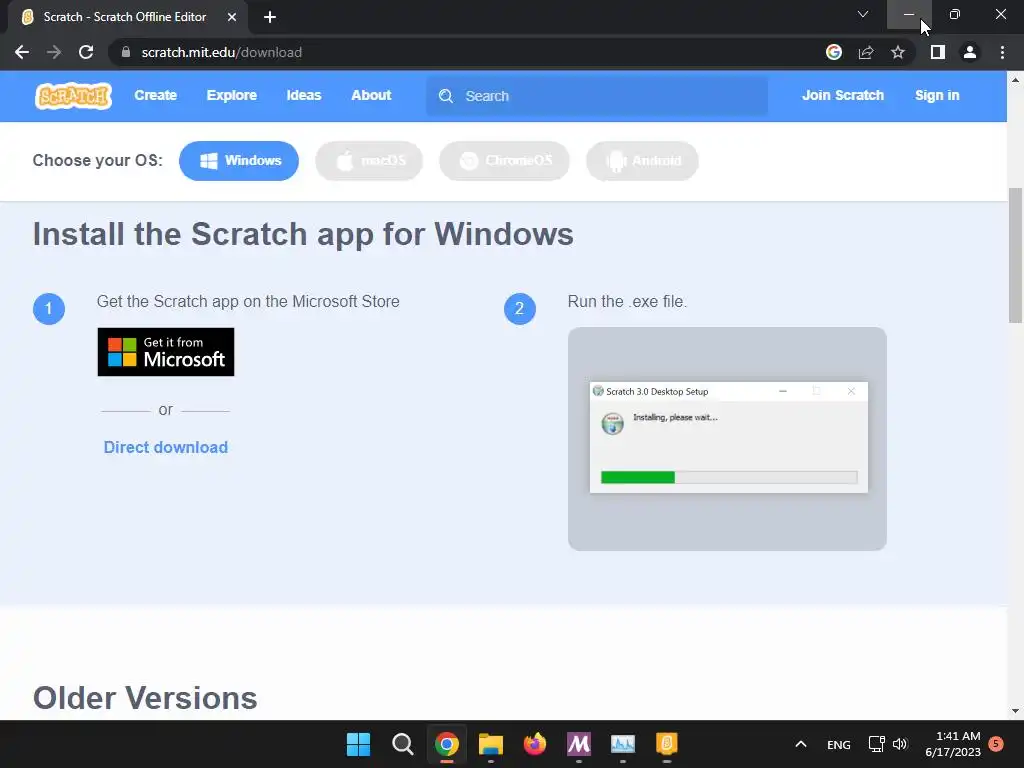Click the Direct download link

coord(166,447)
